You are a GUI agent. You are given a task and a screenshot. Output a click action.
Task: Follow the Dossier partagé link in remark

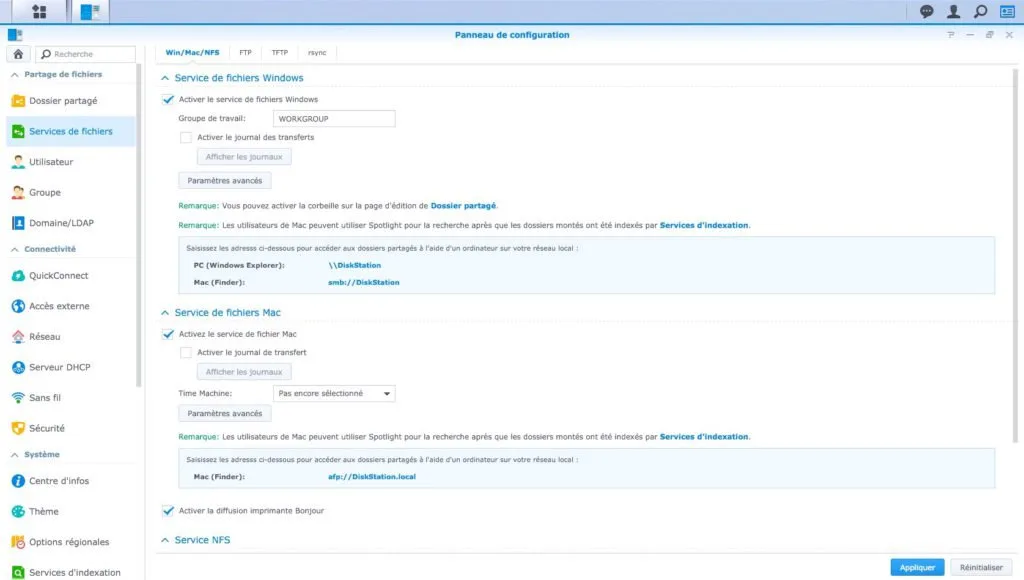(x=463, y=206)
